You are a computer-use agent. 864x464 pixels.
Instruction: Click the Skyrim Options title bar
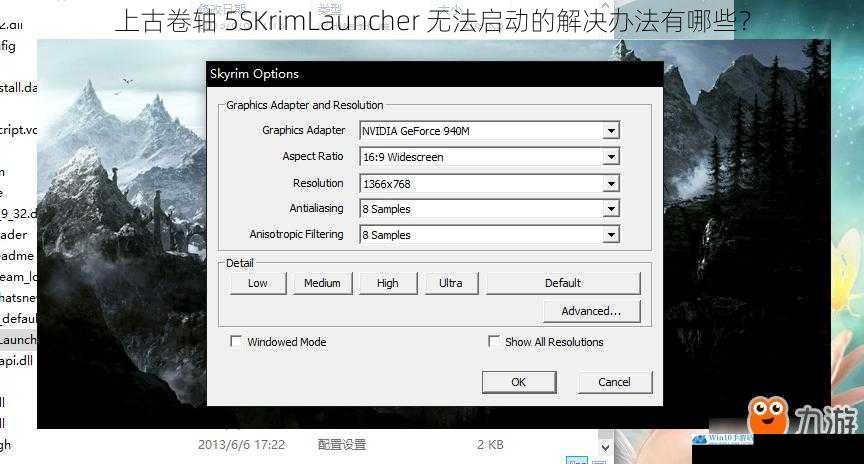(x=435, y=74)
